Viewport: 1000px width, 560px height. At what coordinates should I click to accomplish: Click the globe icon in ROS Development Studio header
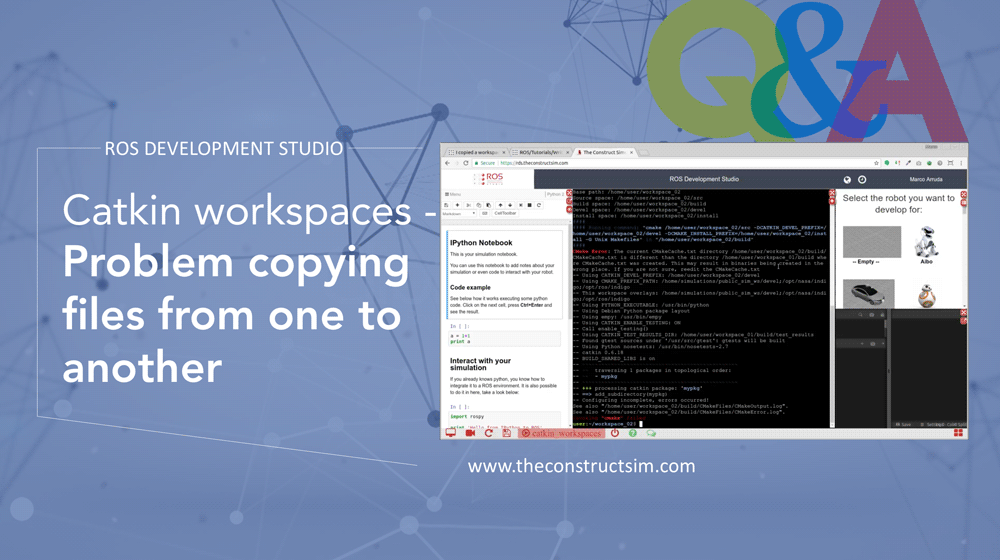847,180
